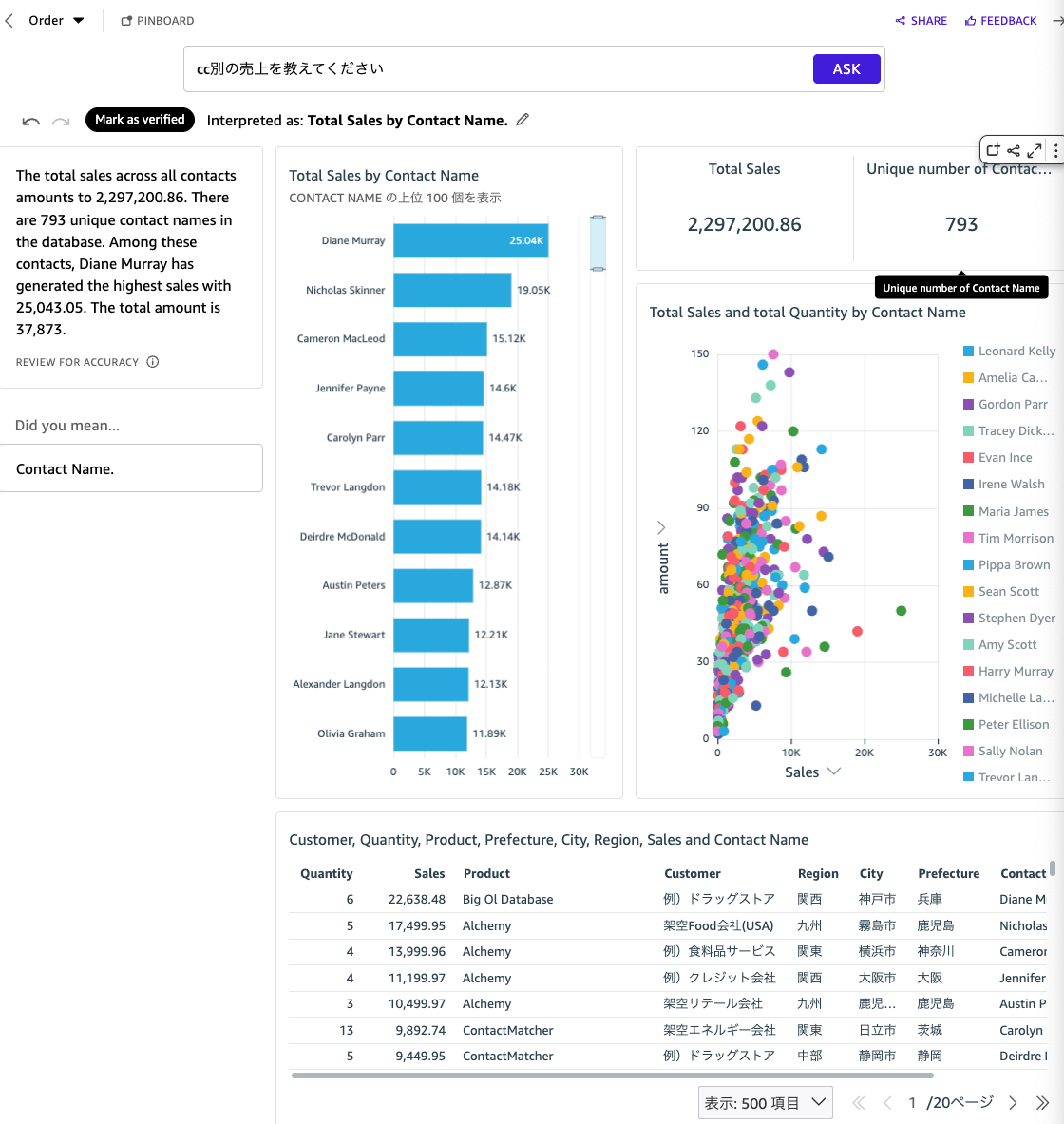Click the pencil icon to edit the interpretation
The height and width of the screenshot is (1124, 1064).
(522, 120)
